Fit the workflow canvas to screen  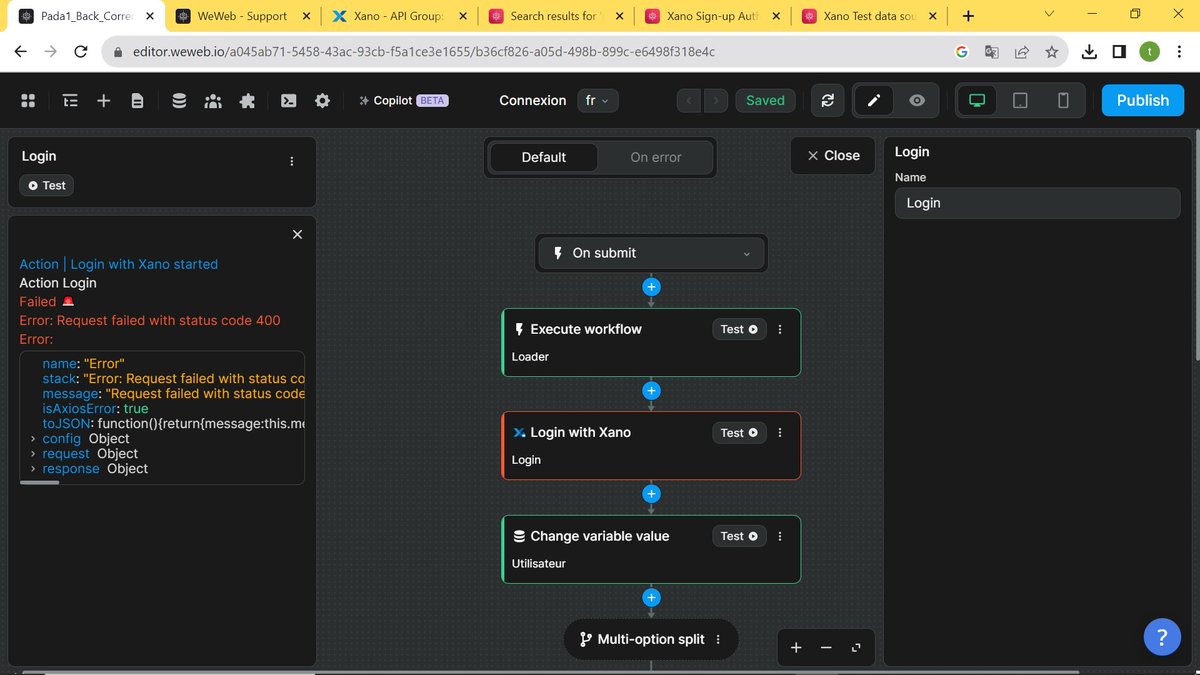(856, 648)
